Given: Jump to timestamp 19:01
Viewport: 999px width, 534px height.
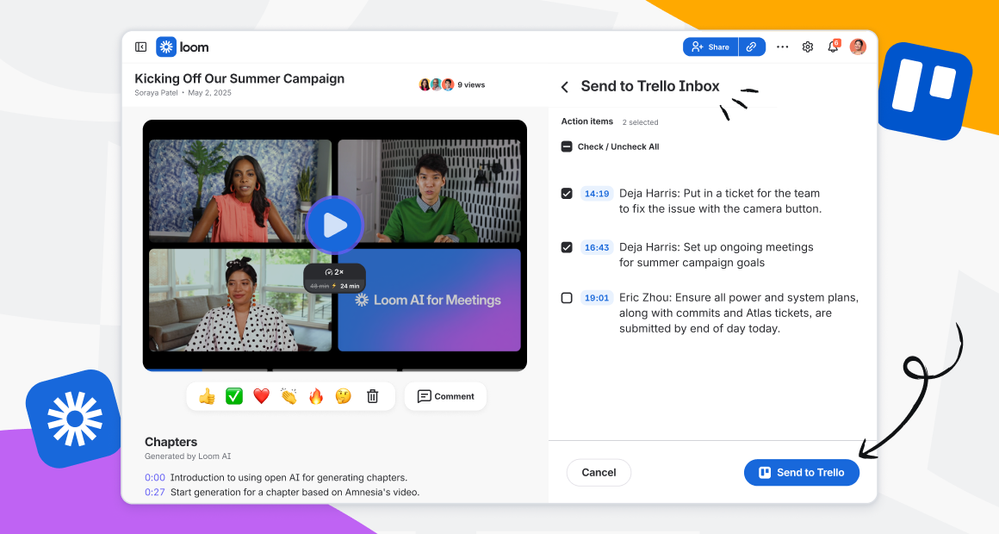Looking at the screenshot, I should pos(597,298).
